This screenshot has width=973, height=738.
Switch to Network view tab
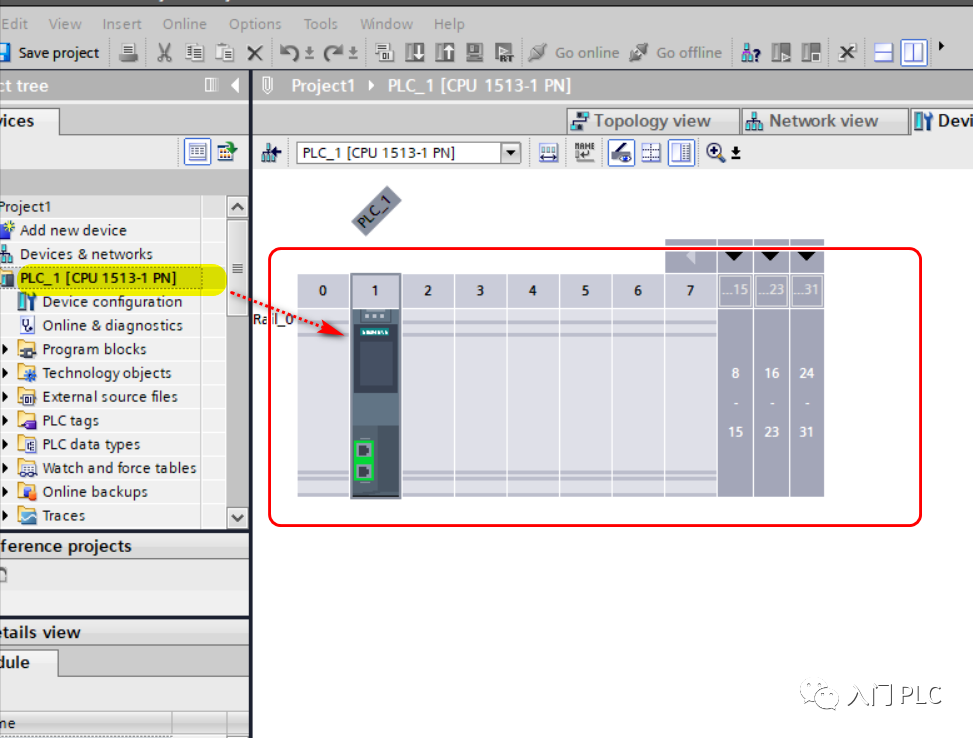pyautogui.click(x=824, y=120)
